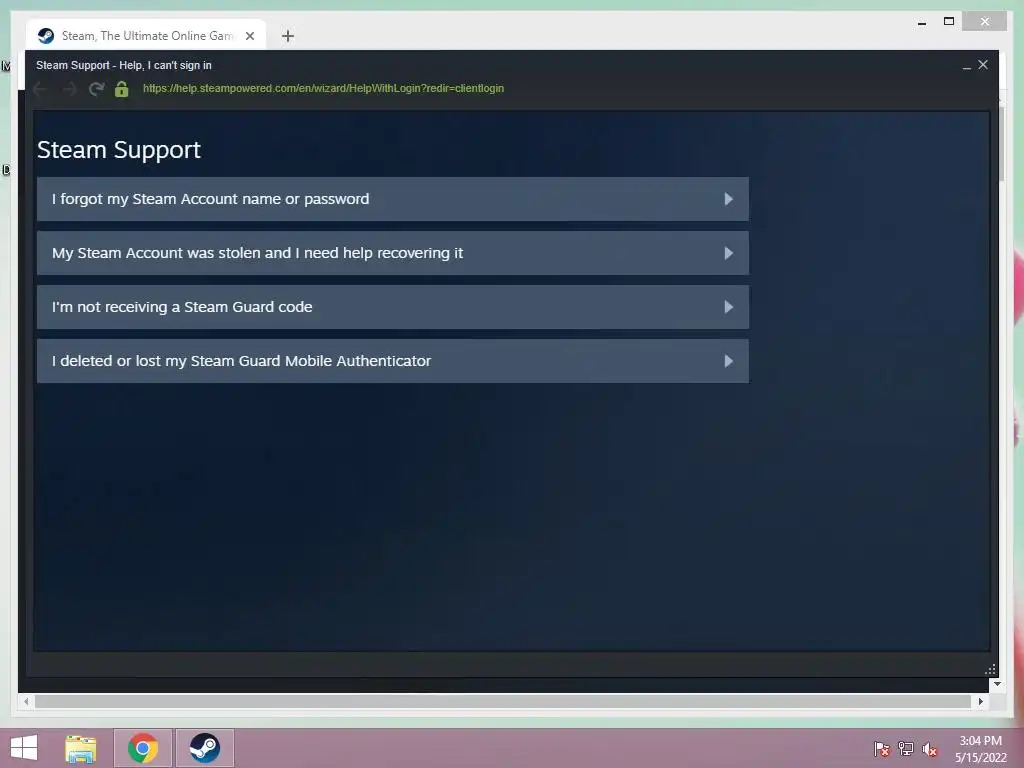This screenshot has width=1024, height=768.
Task: Open a new tab with plus button
Action: point(287,36)
